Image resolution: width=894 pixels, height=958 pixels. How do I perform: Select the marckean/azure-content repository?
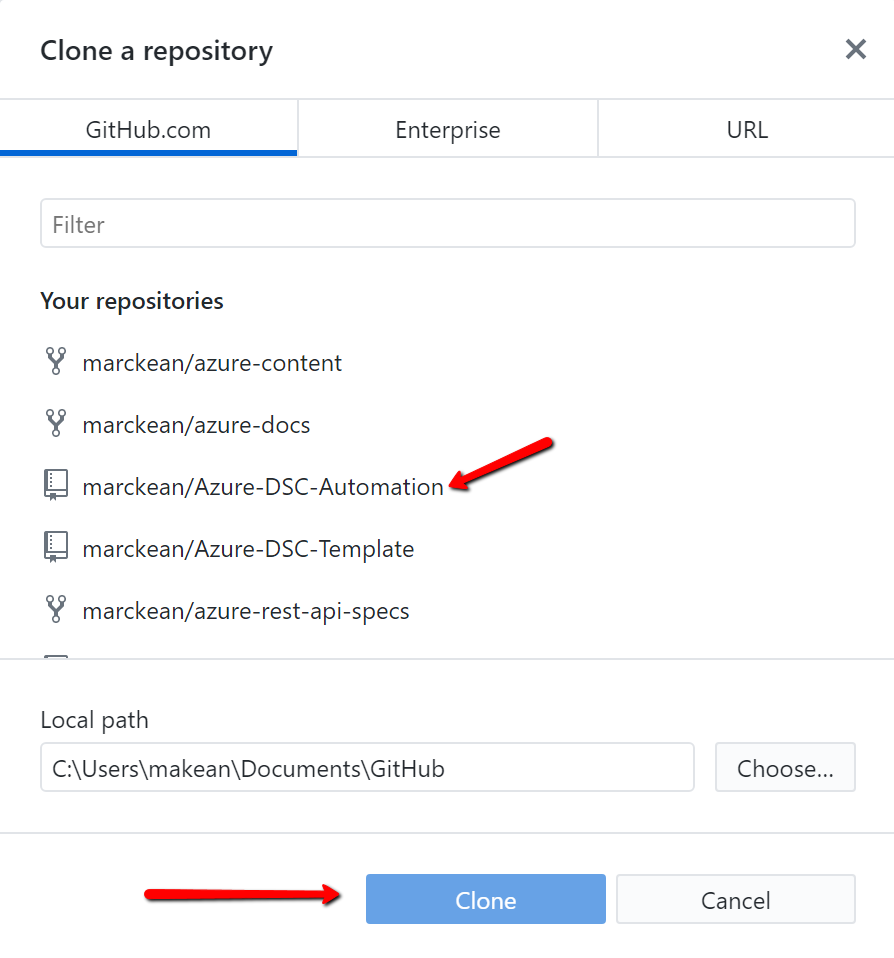coord(212,363)
